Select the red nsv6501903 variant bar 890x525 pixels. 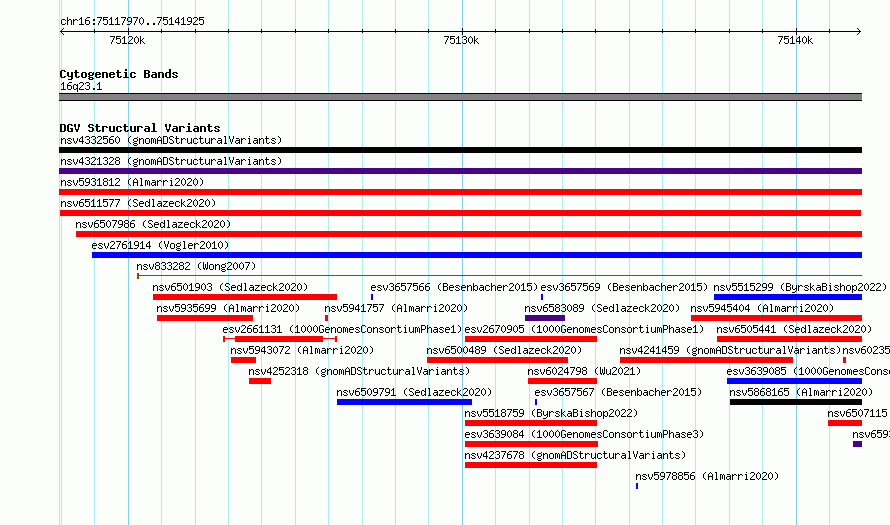[x=245, y=297]
